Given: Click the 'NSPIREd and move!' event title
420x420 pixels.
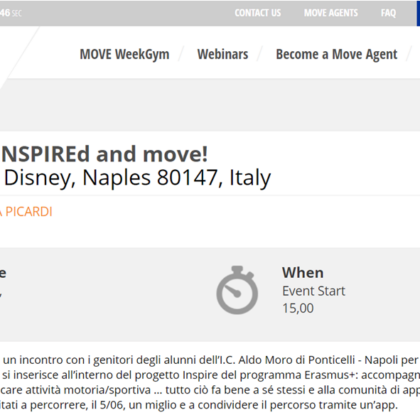Looking at the screenshot, I should click(104, 154).
